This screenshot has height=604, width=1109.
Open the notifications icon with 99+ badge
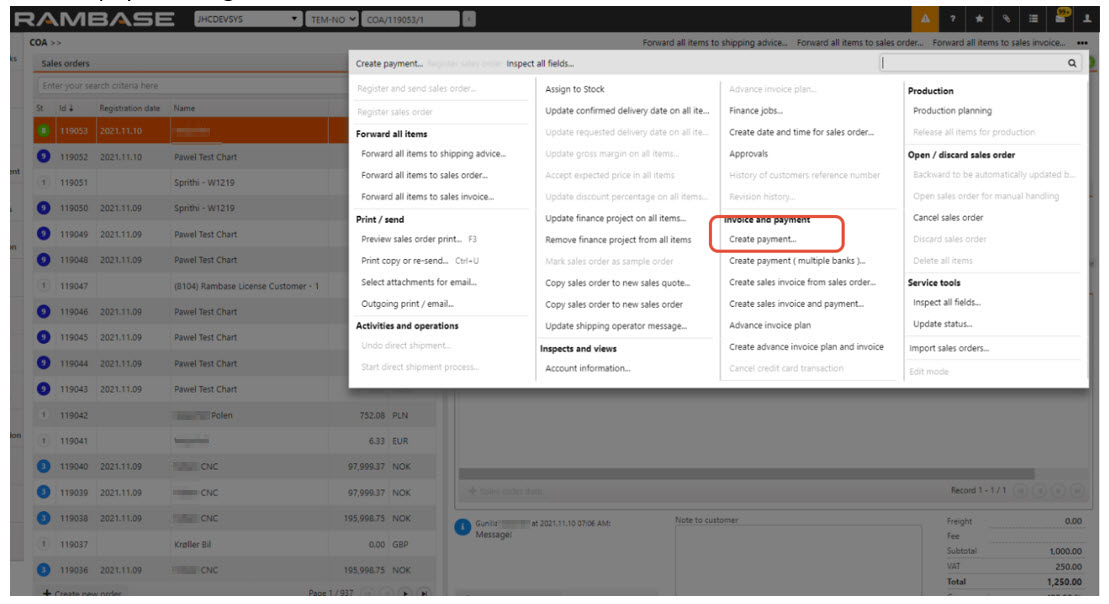(x=1060, y=18)
